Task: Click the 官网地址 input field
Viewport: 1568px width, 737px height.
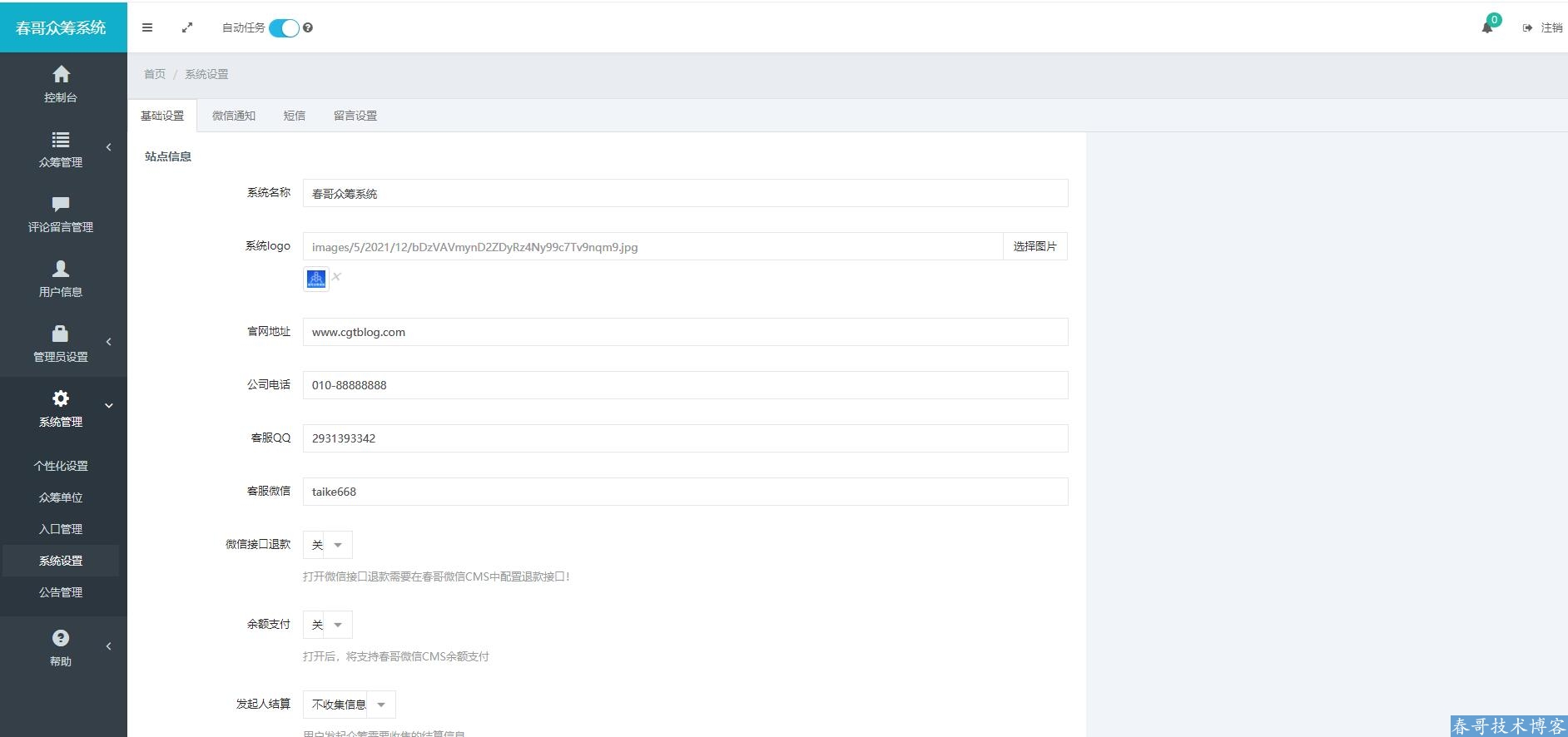Action: tap(684, 332)
